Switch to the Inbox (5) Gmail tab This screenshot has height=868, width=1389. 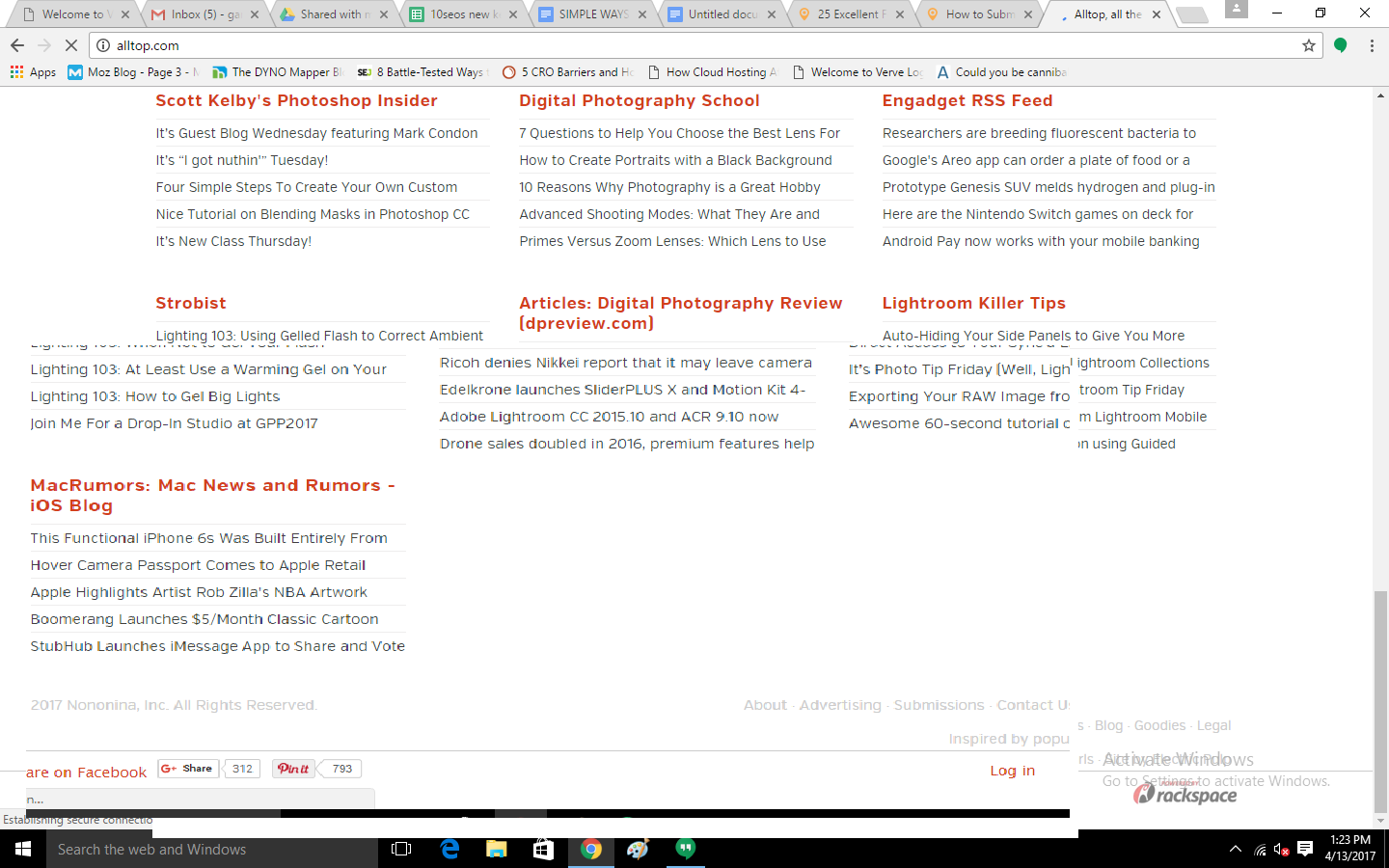204,14
